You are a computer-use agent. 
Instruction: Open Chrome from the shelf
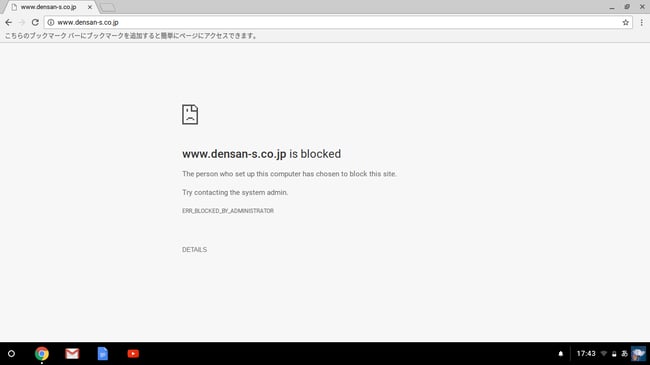41,354
